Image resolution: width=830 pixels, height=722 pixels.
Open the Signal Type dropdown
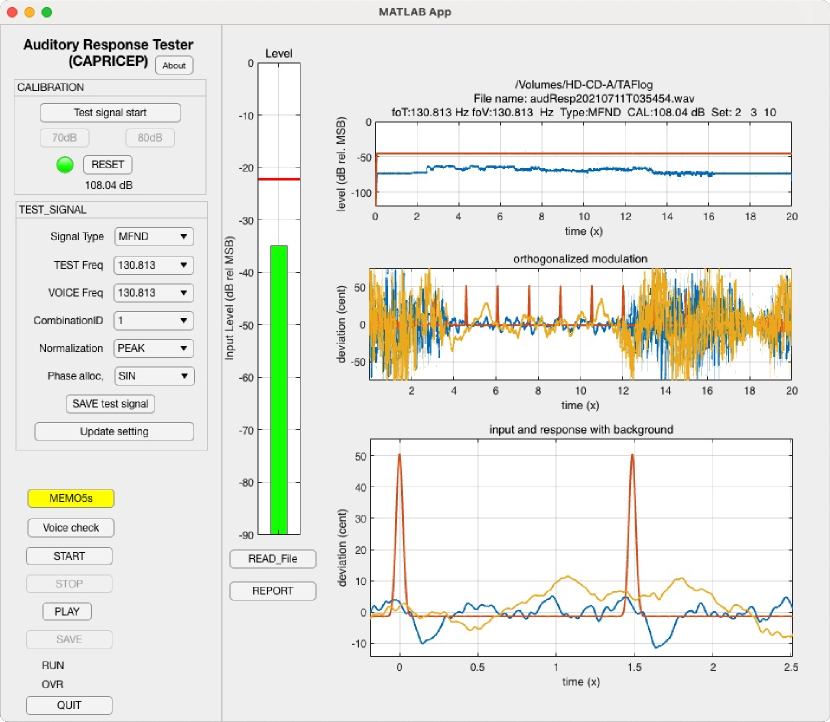point(154,237)
